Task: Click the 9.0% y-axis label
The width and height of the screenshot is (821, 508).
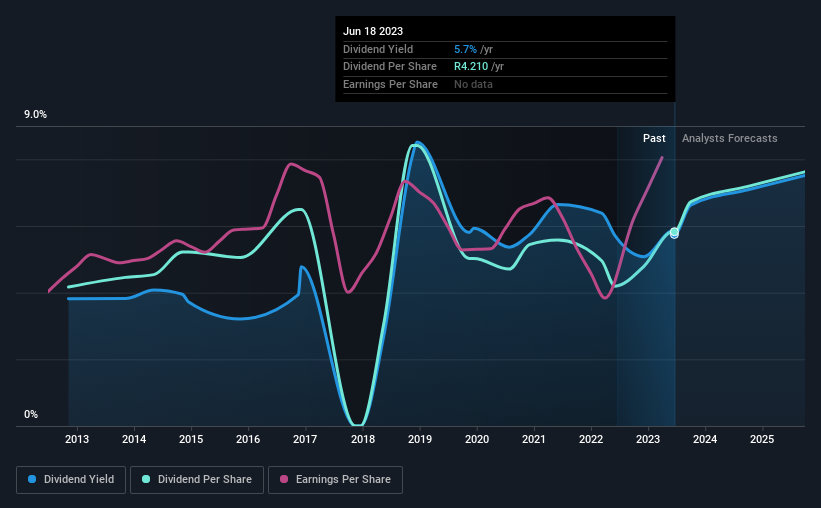Action: tap(35, 115)
